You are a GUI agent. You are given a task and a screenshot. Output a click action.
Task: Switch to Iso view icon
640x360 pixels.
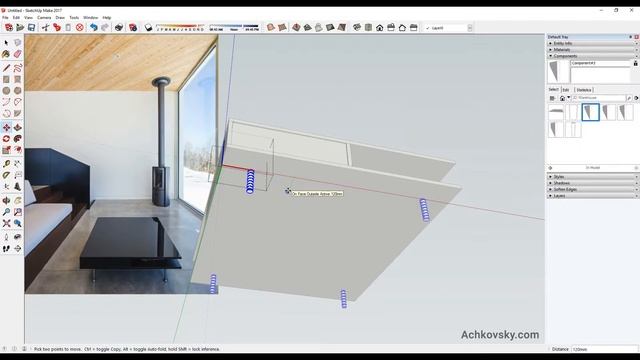[x=357, y=28]
